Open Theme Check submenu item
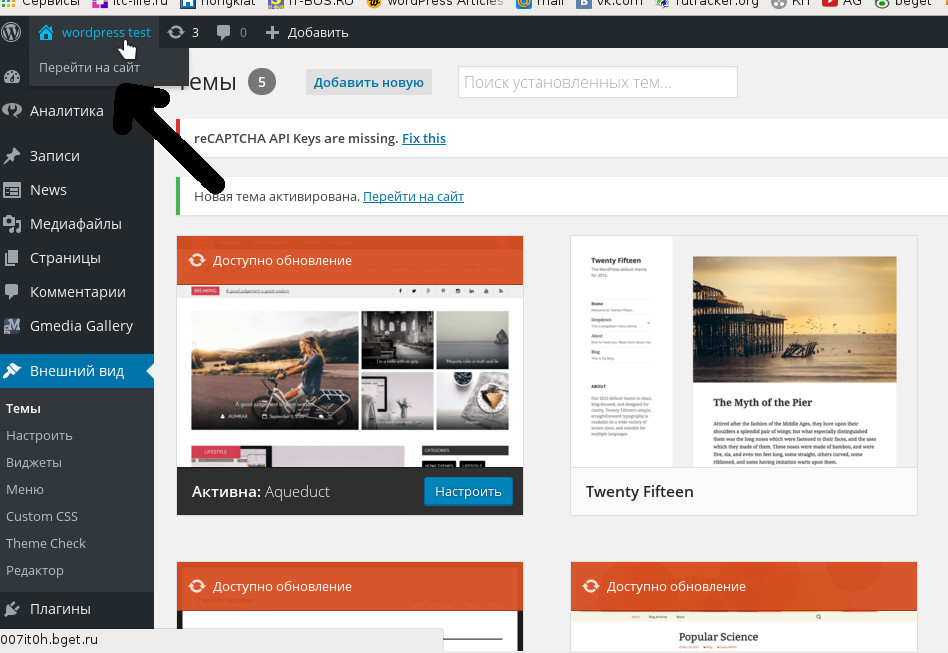The image size is (948, 653). [x=46, y=544]
